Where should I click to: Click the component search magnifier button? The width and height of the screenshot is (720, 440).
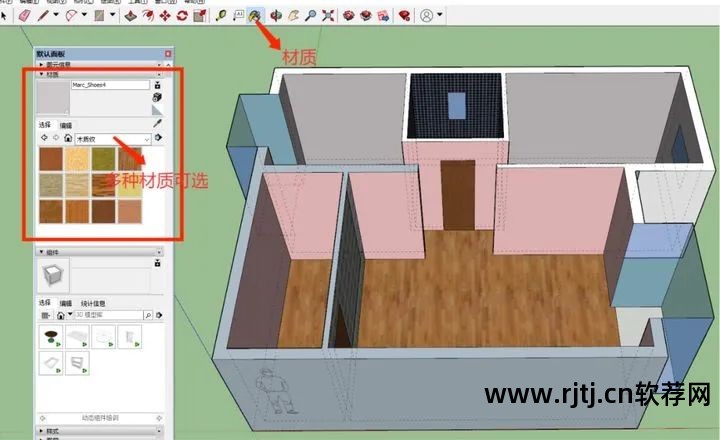coord(148,315)
